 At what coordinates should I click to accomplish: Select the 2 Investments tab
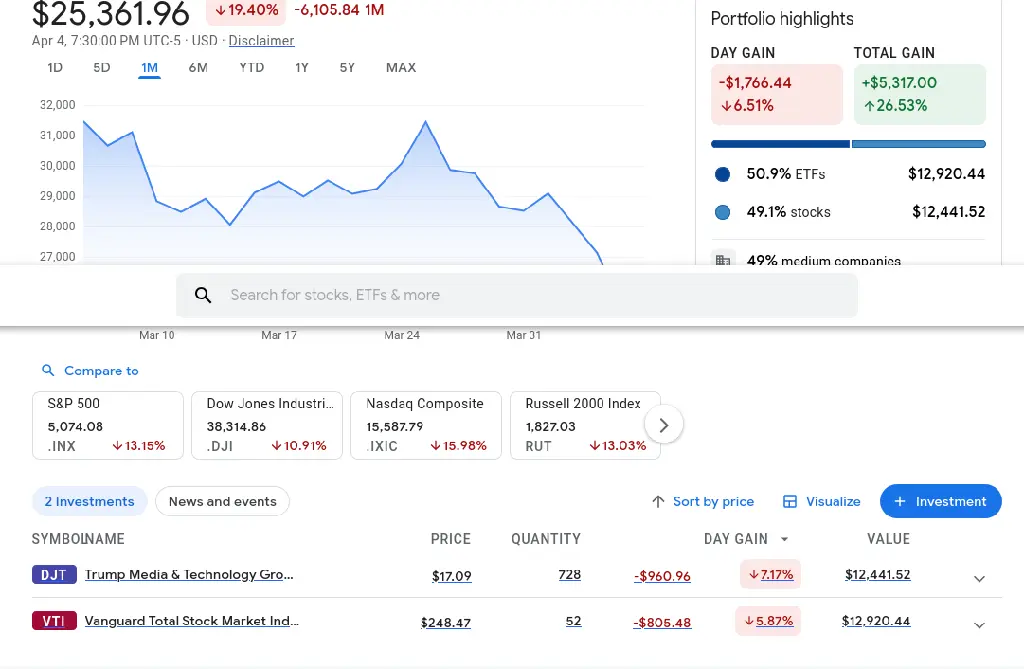click(x=89, y=502)
